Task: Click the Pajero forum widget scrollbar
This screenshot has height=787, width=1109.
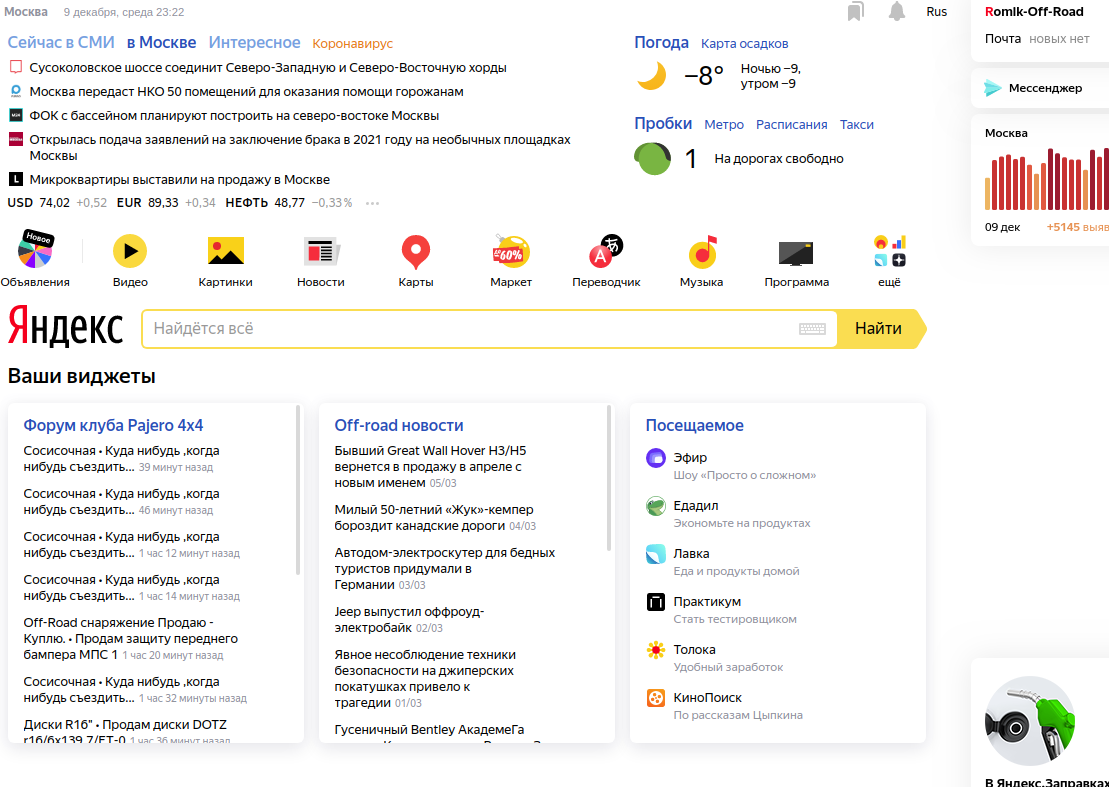Action: [x=298, y=490]
